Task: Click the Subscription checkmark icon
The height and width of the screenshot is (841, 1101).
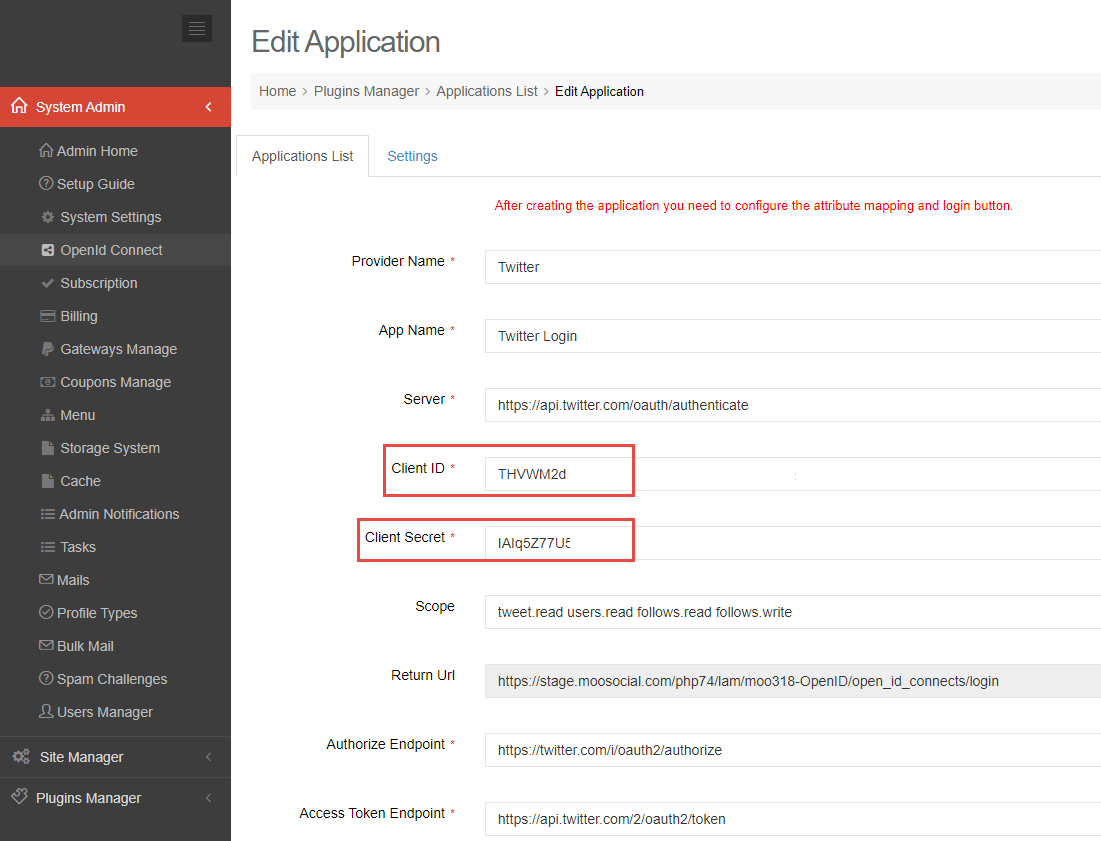Action: [x=48, y=283]
